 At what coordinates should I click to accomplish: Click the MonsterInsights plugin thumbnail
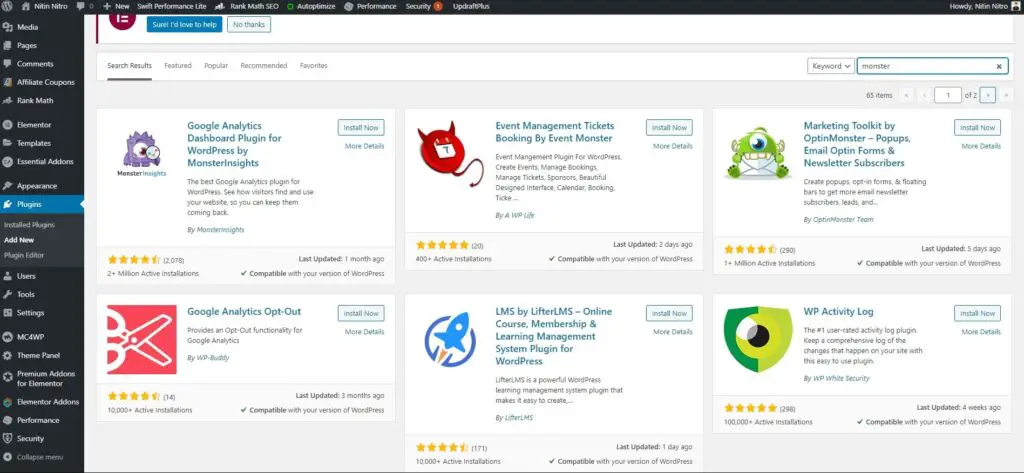pyautogui.click(x=142, y=155)
